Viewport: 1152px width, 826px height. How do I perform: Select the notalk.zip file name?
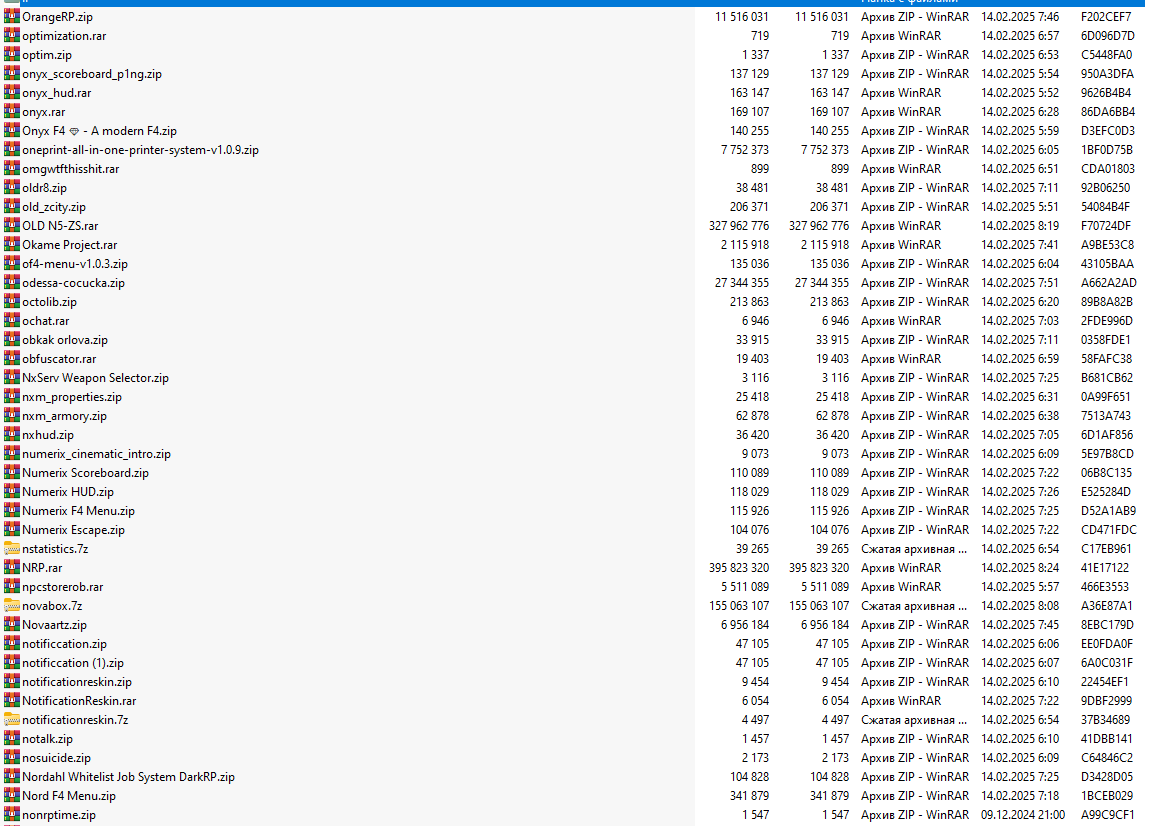pyautogui.click(x=48, y=739)
